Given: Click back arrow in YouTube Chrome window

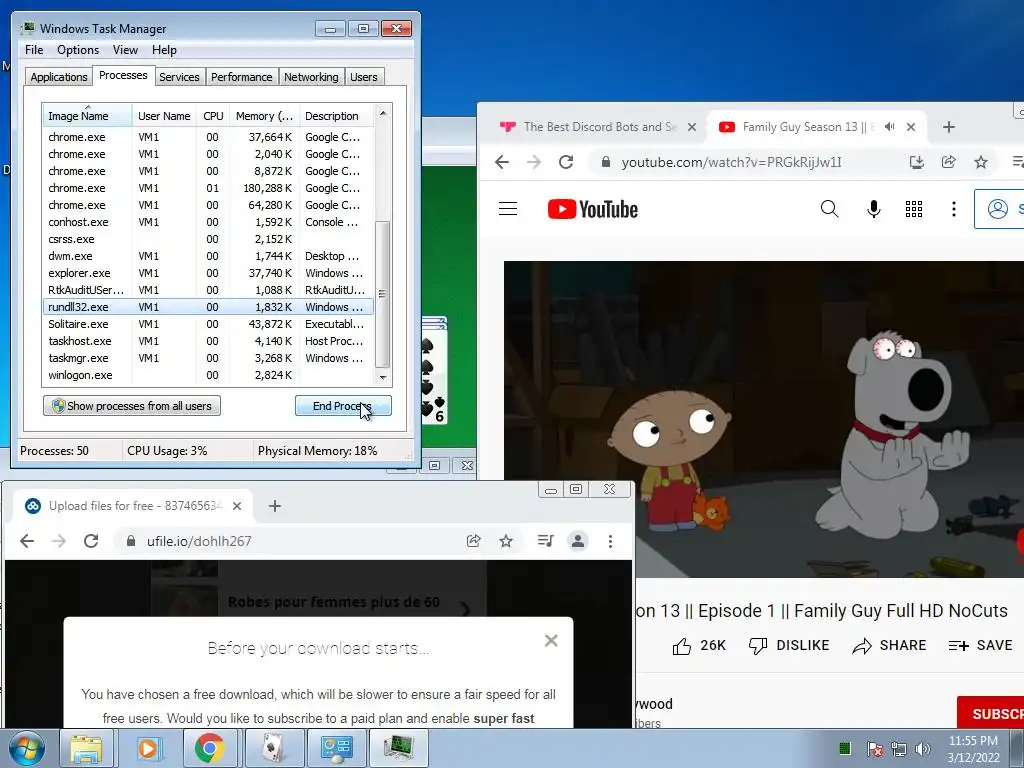Looking at the screenshot, I should (502, 162).
